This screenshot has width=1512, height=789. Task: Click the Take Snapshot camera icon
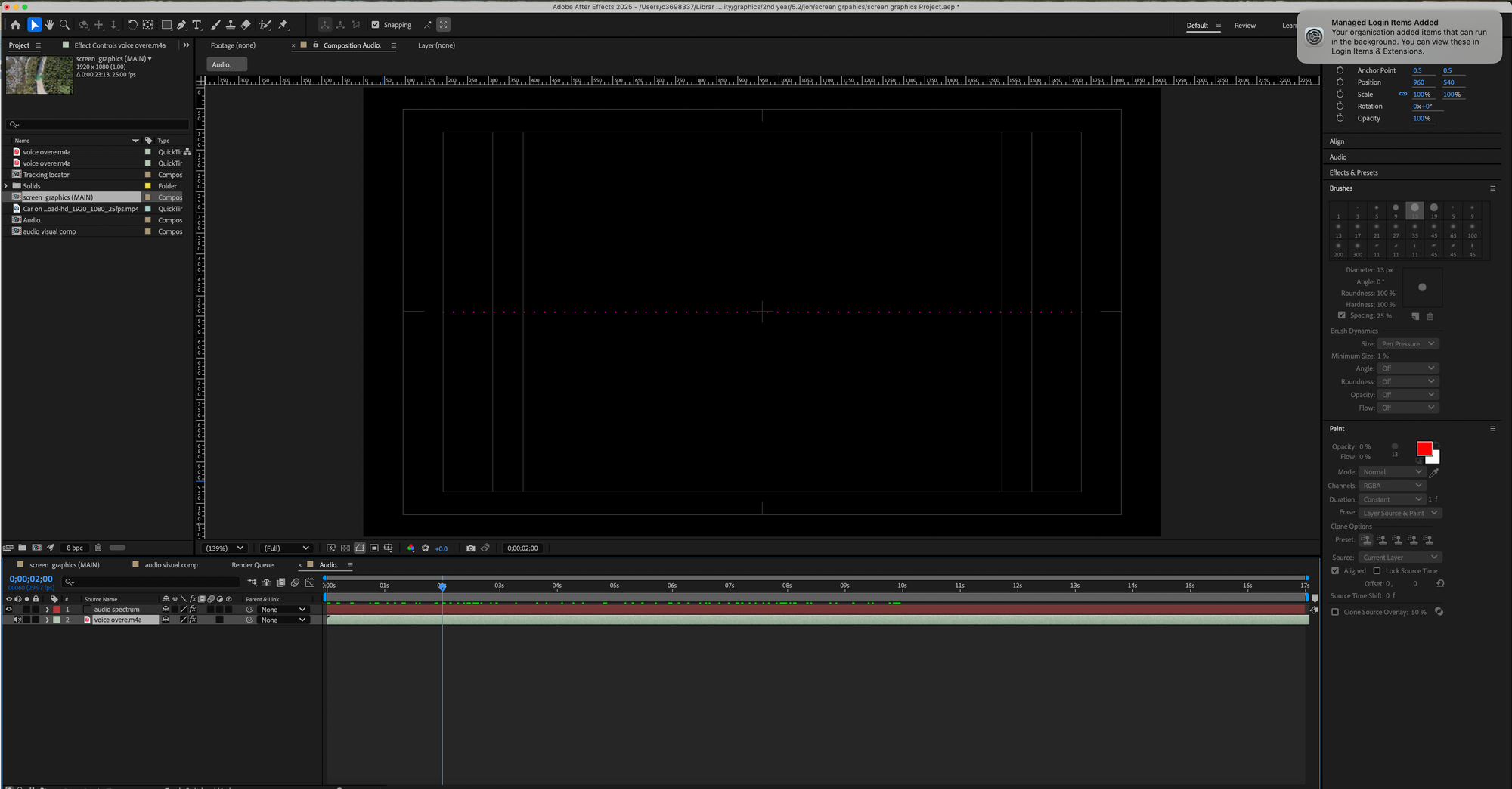click(471, 548)
